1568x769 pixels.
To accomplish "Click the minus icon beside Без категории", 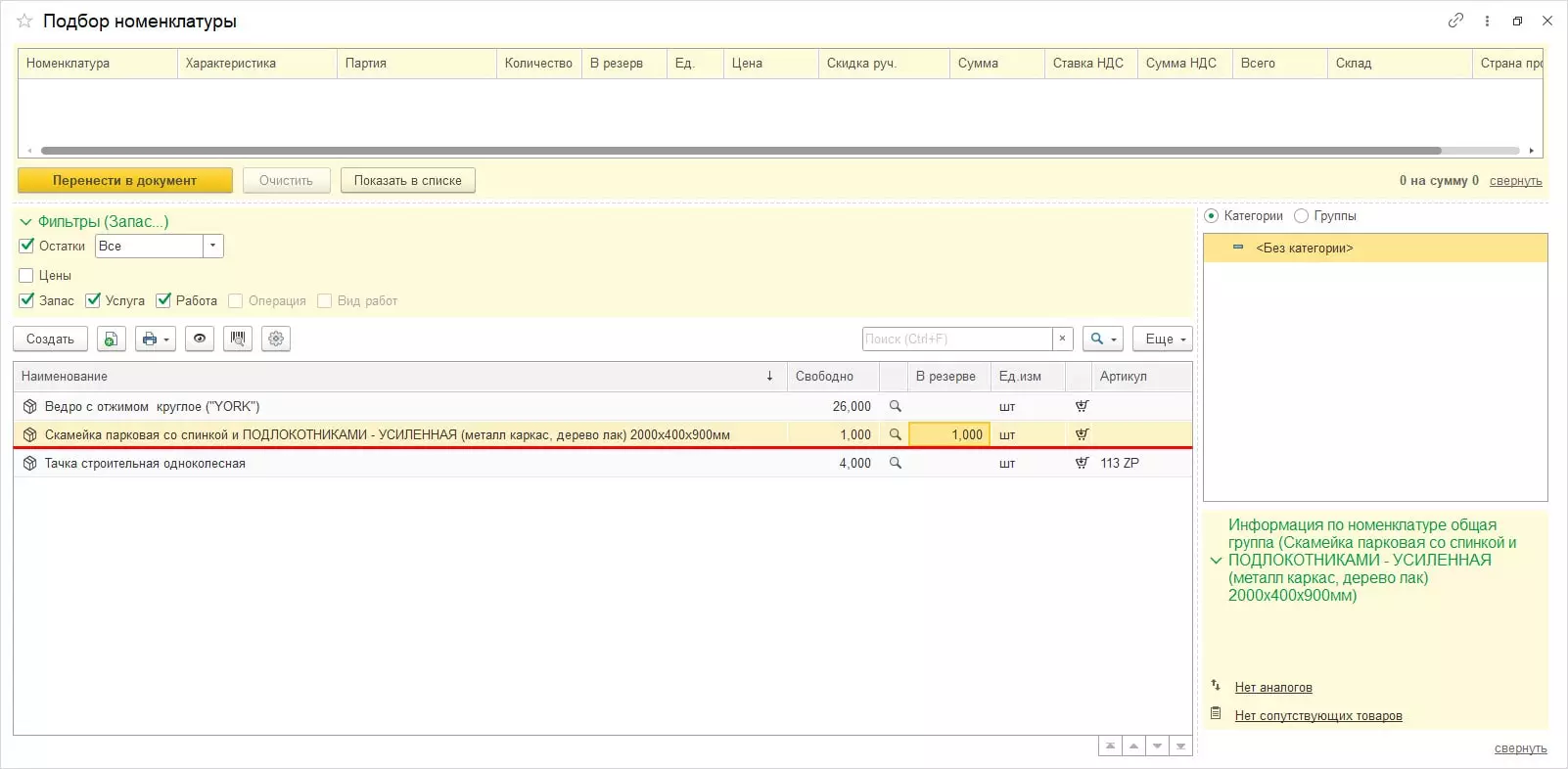I will [x=1238, y=248].
